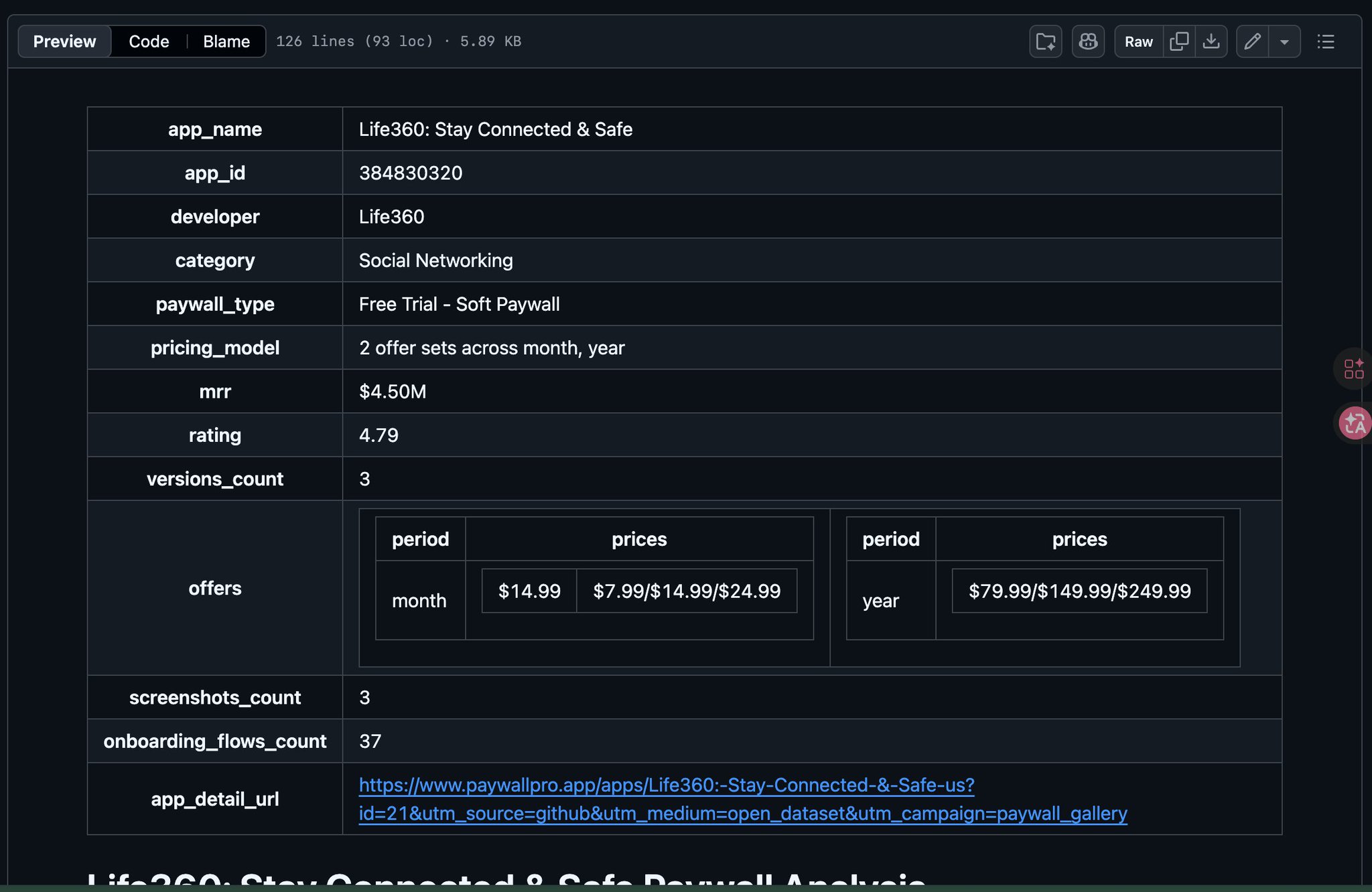Click the app_name value Life360: Stay Connected & Safe
1372x892 pixels.
(495, 129)
